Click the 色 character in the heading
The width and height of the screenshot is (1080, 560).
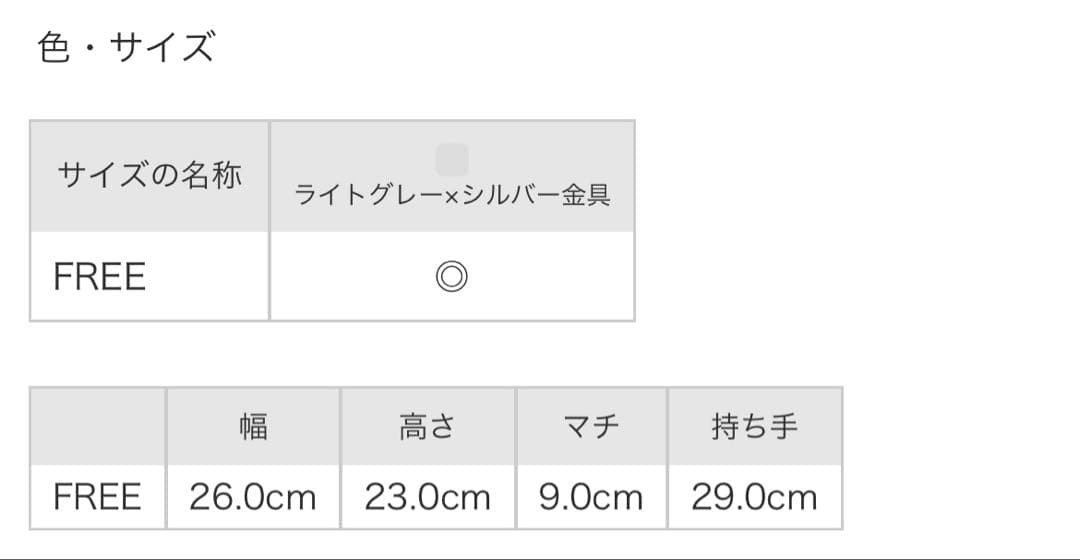tap(54, 48)
